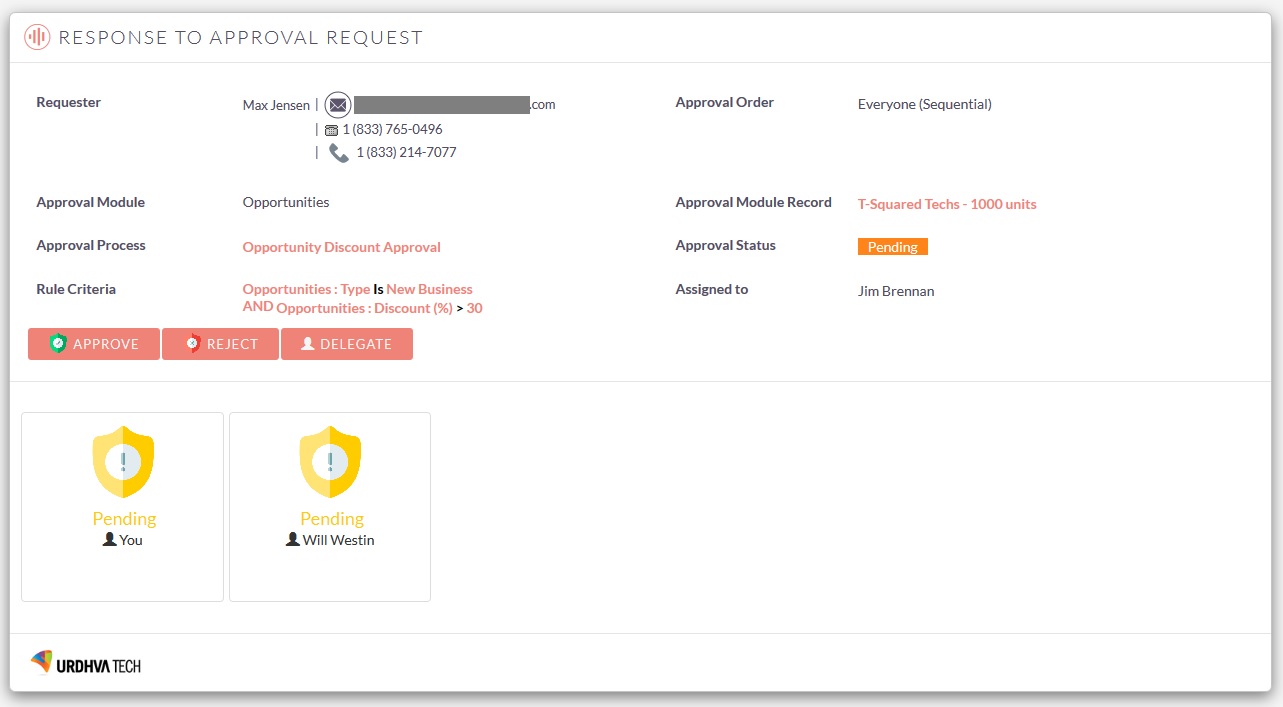
Task: Click the Opportunities approval module value
Action: pyautogui.click(x=286, y=202)
